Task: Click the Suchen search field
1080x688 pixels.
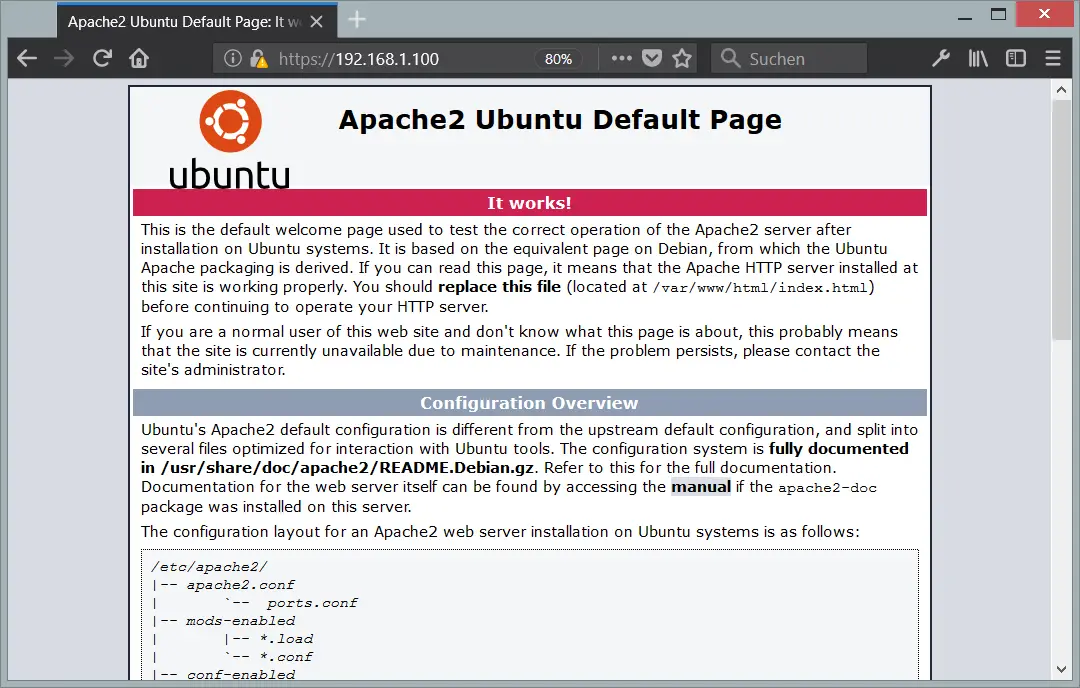Action: coord(789,59)
